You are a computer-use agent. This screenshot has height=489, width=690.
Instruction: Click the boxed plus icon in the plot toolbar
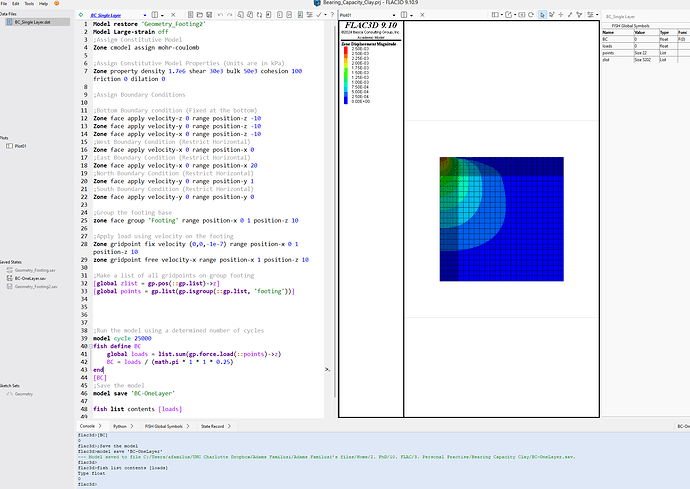[521, 15]
